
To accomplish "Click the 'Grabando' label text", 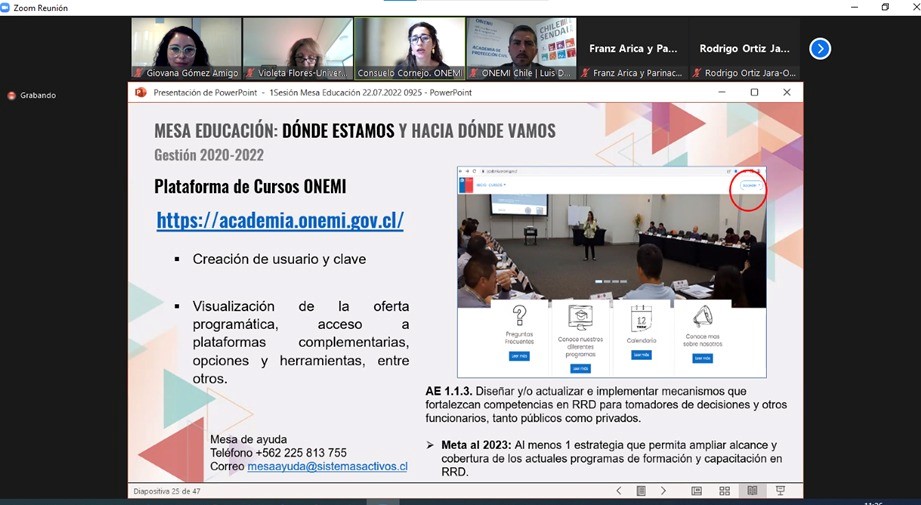I will coord(38,95).
